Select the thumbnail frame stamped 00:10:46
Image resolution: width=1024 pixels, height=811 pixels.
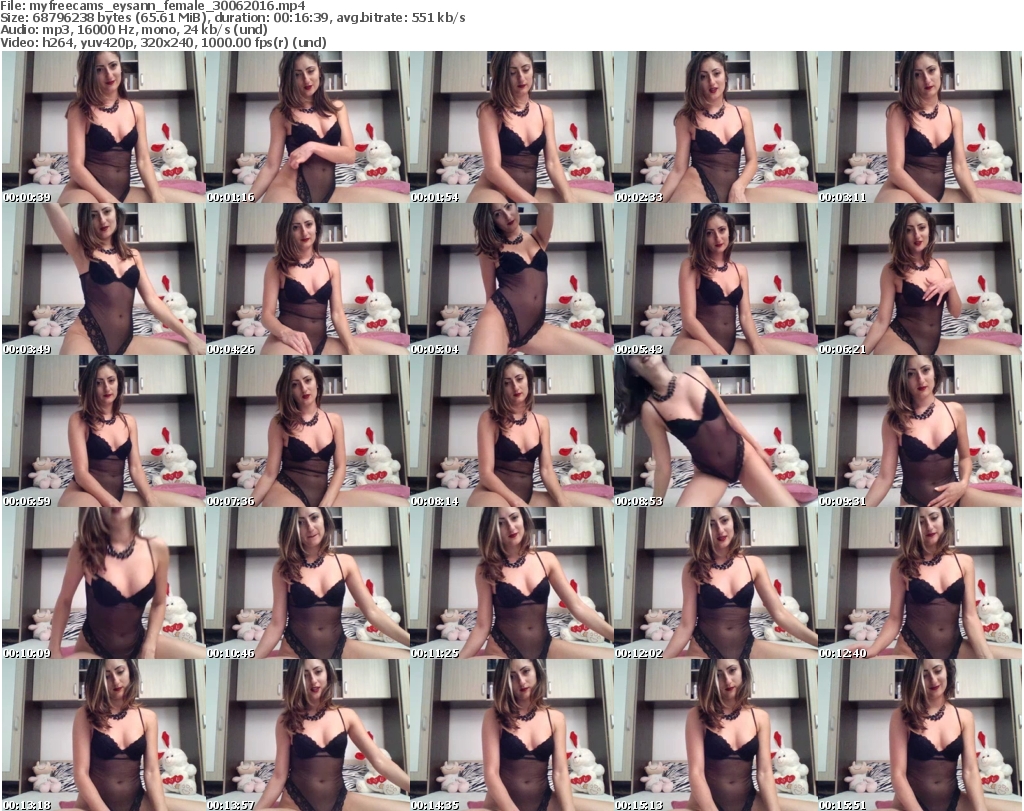point(308,583)
